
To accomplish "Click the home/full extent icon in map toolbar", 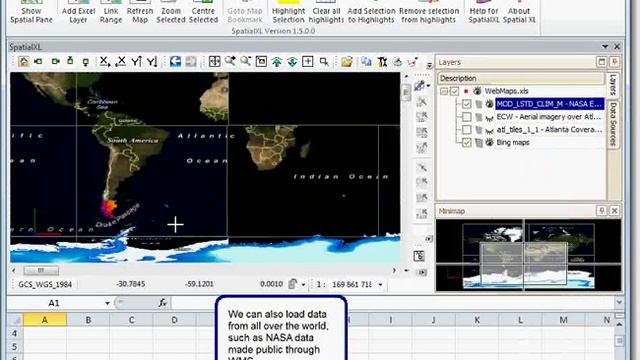I will click(x=24, y=62).
